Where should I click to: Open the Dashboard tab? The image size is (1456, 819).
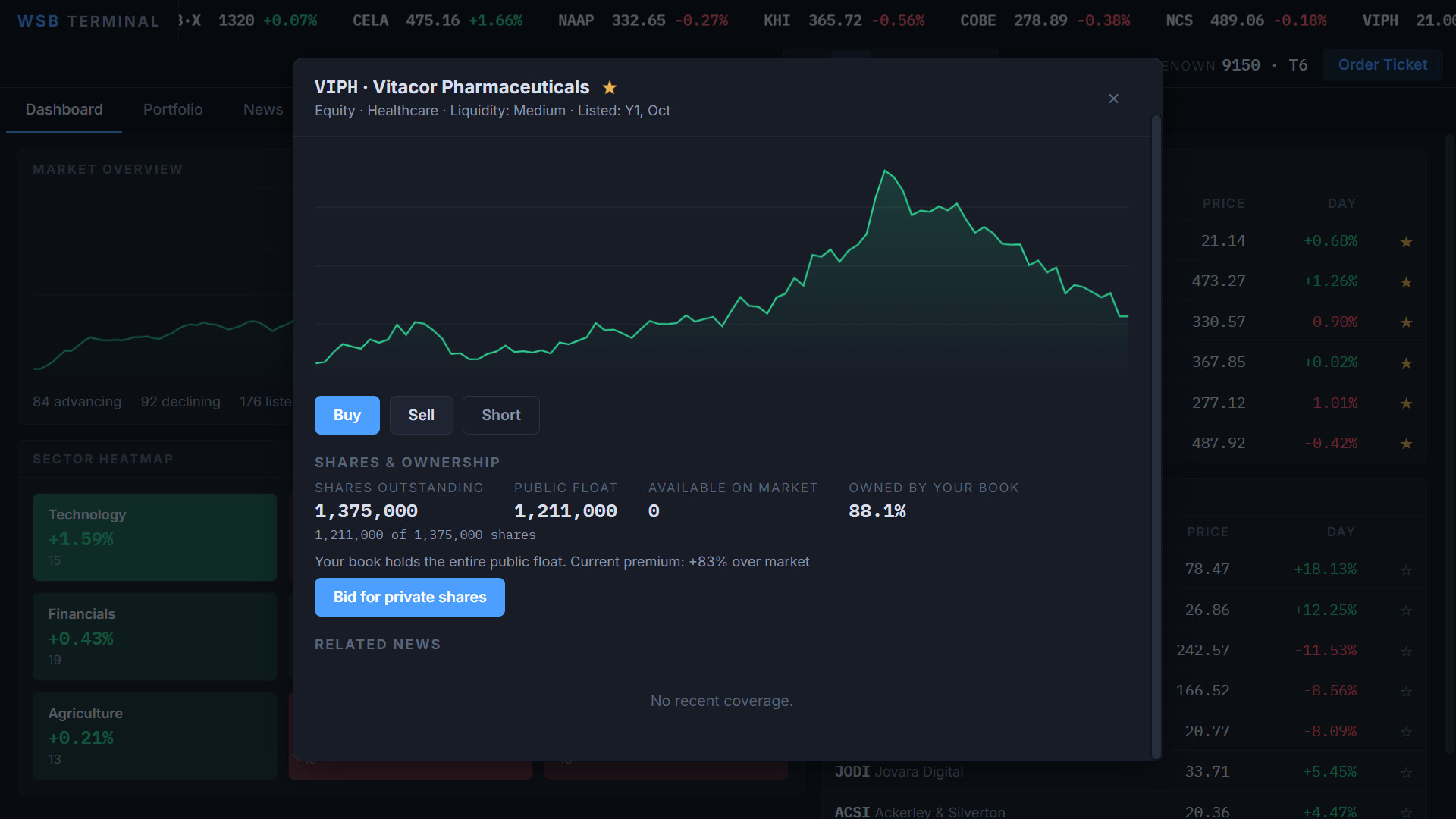pos(64,109)
